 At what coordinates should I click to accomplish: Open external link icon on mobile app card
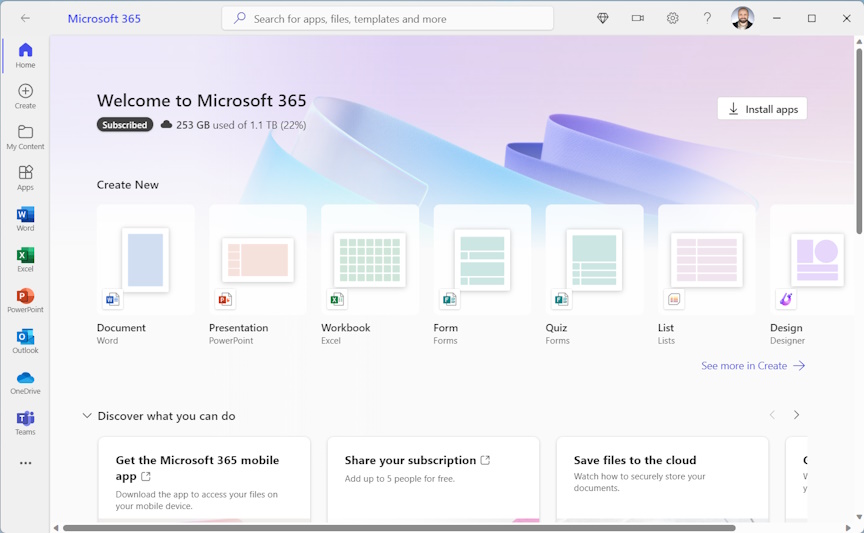[x=145, y=476]
